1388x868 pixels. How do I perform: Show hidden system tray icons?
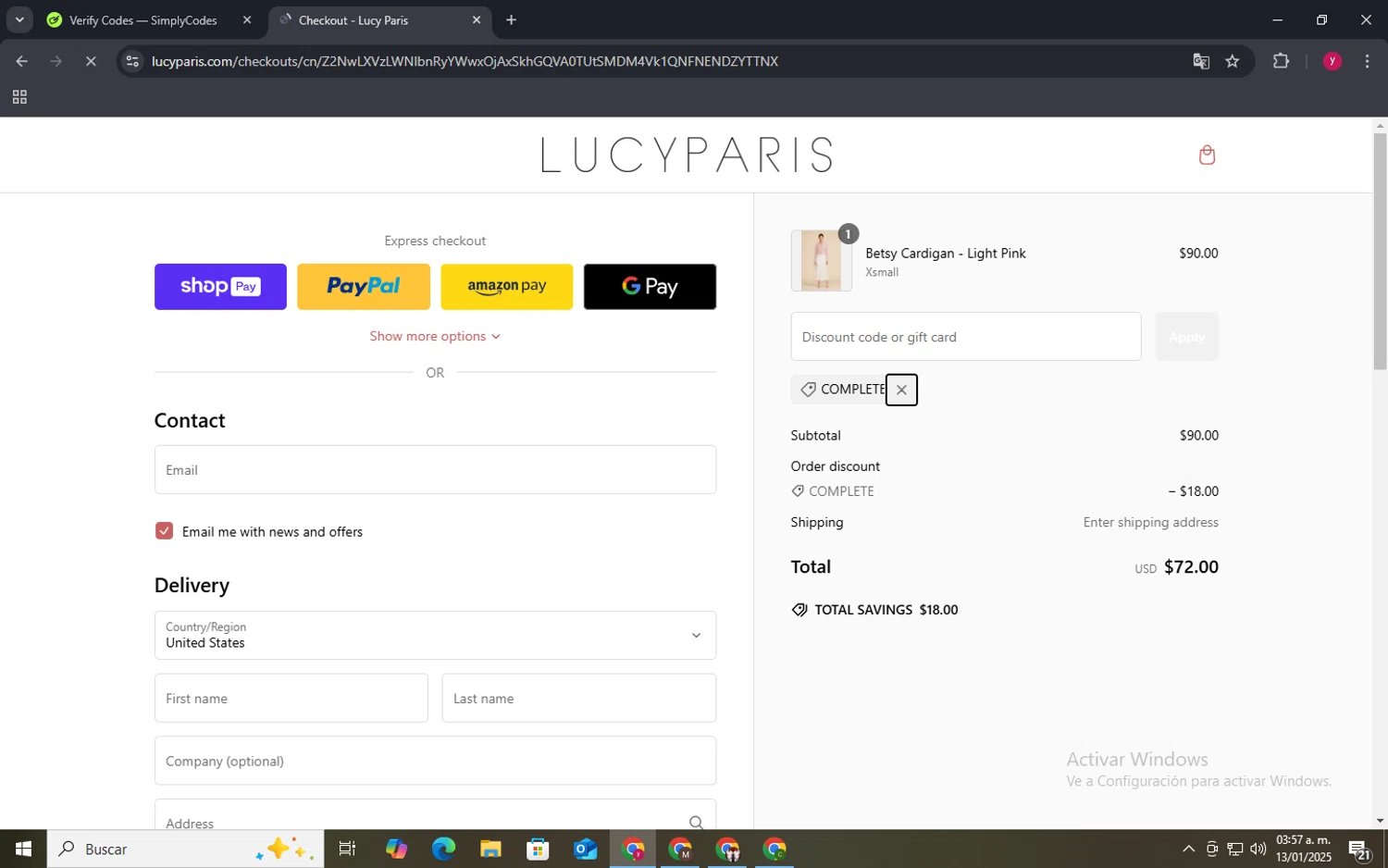(x=1188, y=849)
